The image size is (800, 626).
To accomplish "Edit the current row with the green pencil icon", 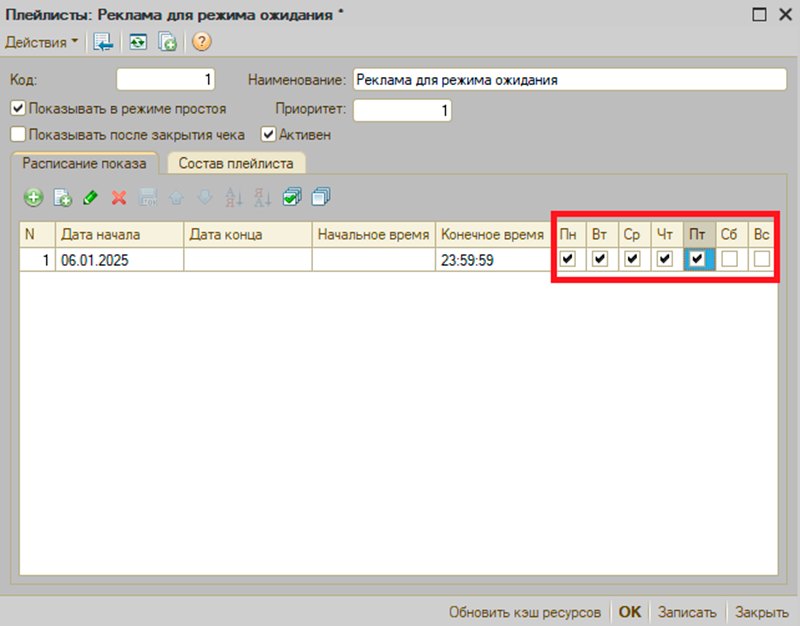I will [x=90, y=197].
